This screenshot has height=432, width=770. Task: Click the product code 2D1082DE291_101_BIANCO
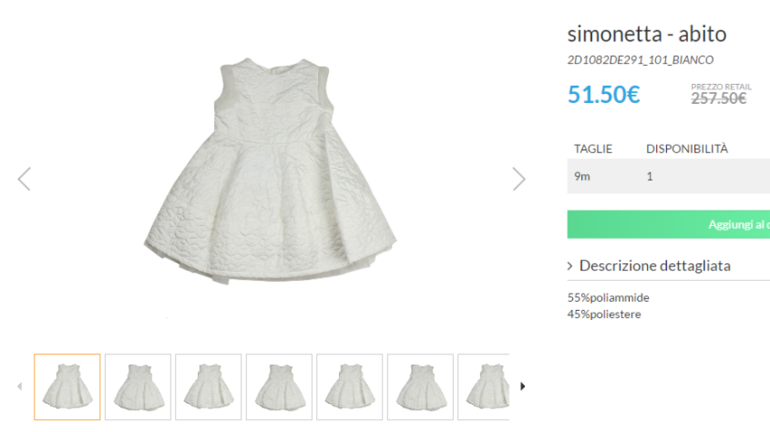click(x=640, y=60)
